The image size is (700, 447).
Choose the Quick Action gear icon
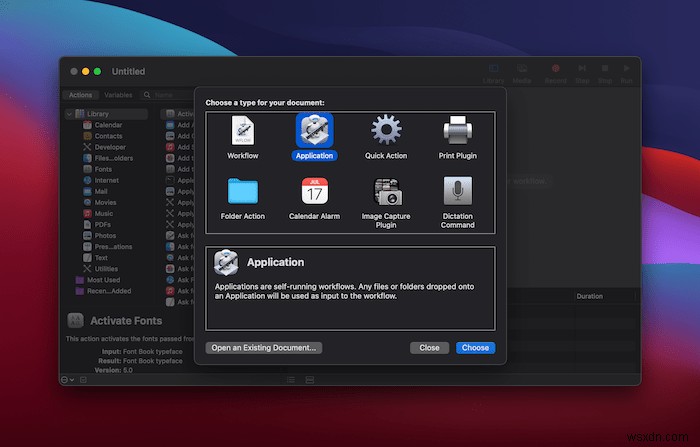pos(386,130)
